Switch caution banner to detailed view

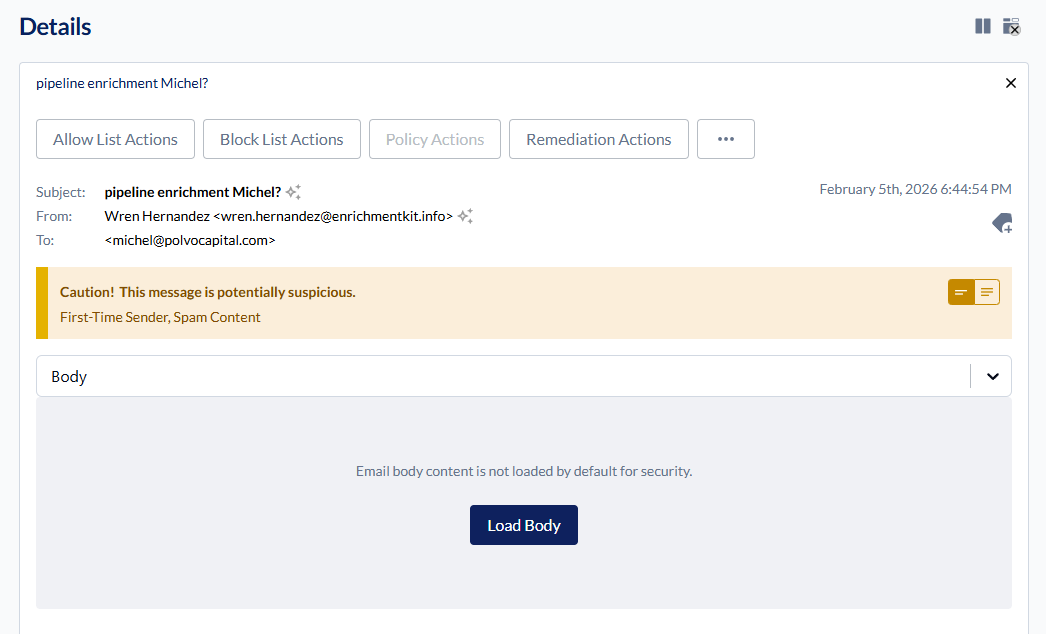(x=987, y=292)
